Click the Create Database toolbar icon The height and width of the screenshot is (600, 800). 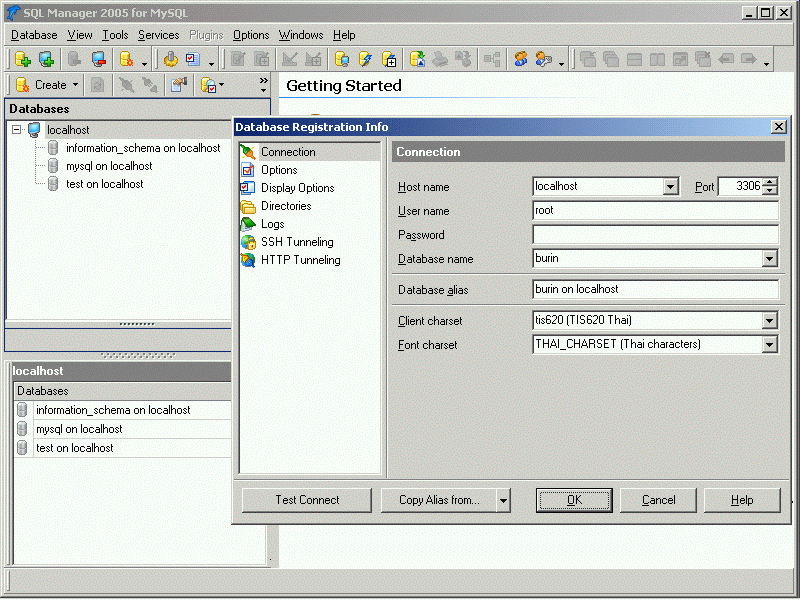click(x=23, y=59)
